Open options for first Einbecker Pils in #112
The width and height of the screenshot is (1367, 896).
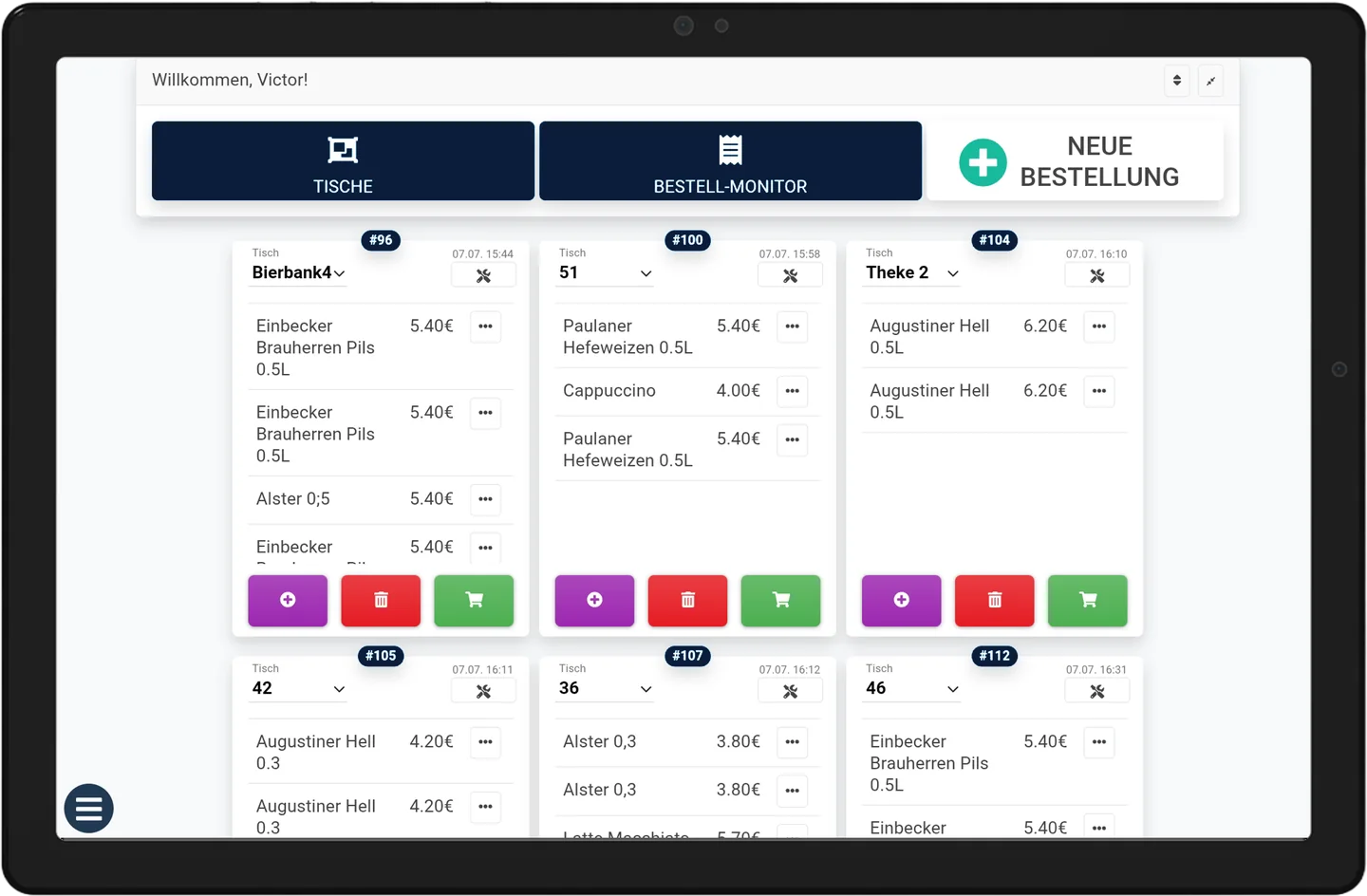tap(1099, 742)
